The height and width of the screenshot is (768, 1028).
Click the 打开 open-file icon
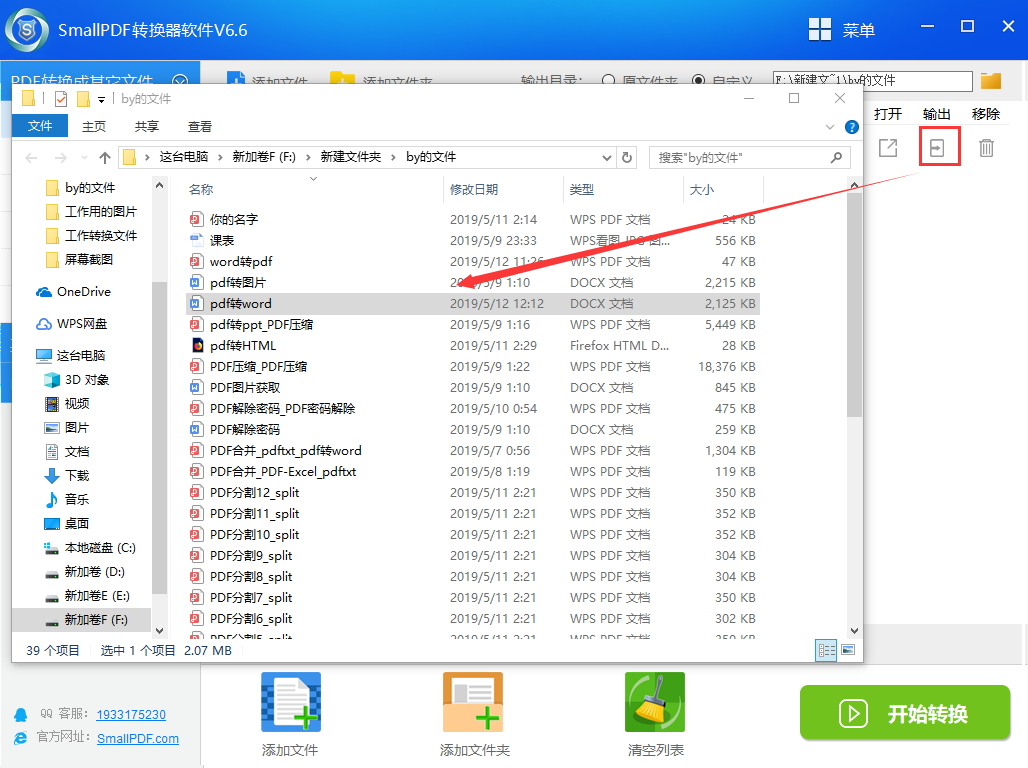[888, 148]
